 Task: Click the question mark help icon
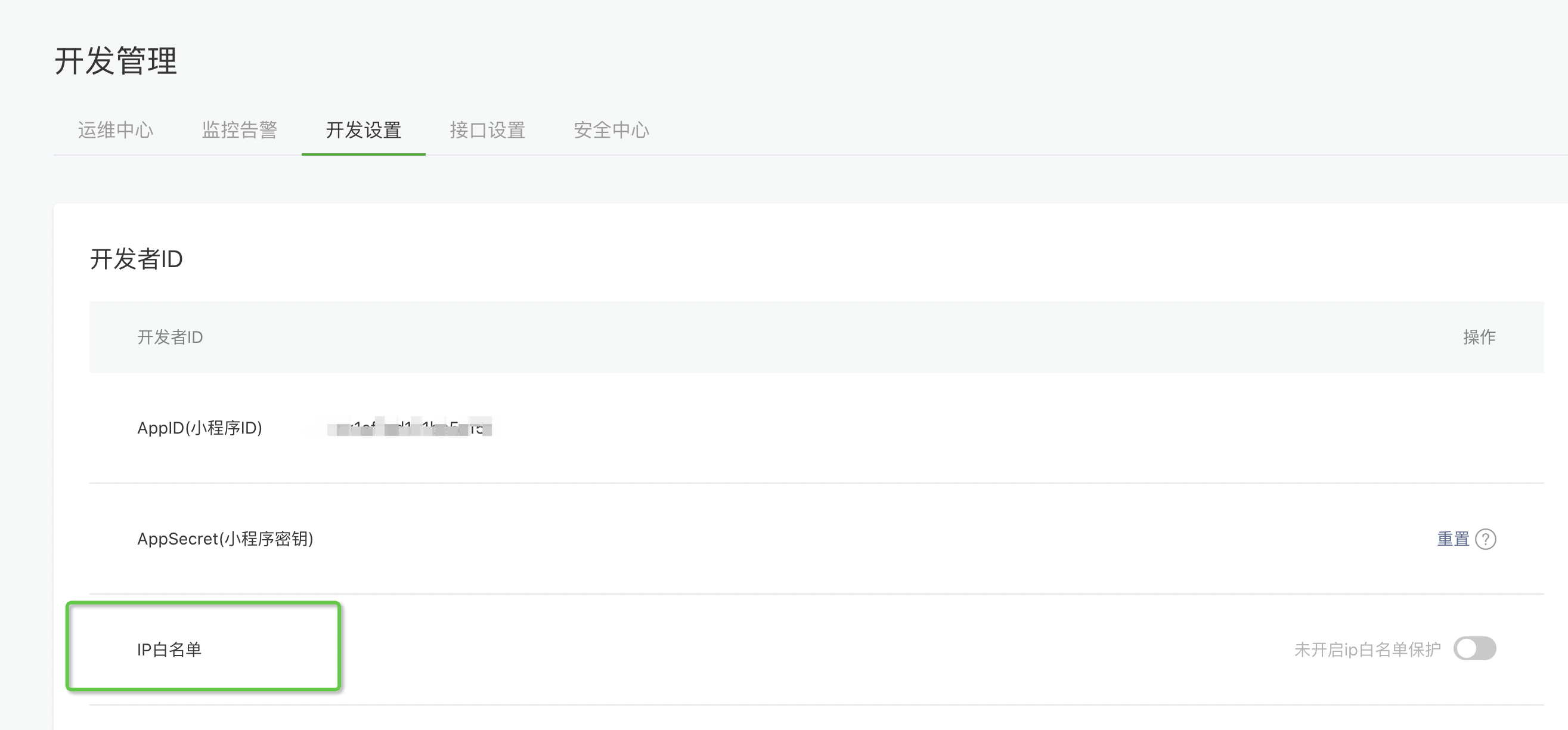[1485, 539]
